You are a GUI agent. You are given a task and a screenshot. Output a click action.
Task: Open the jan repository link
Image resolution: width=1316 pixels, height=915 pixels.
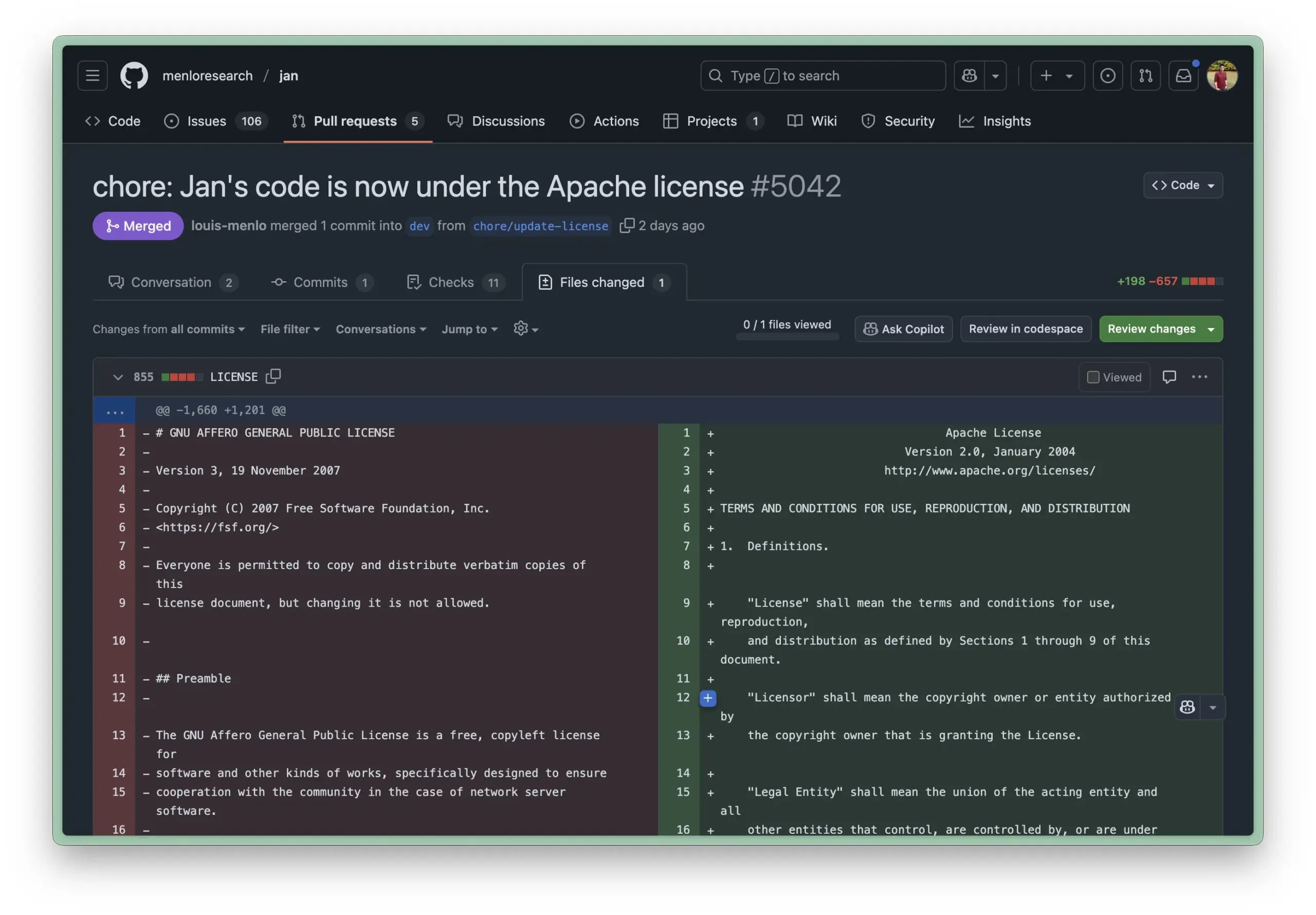288,76
